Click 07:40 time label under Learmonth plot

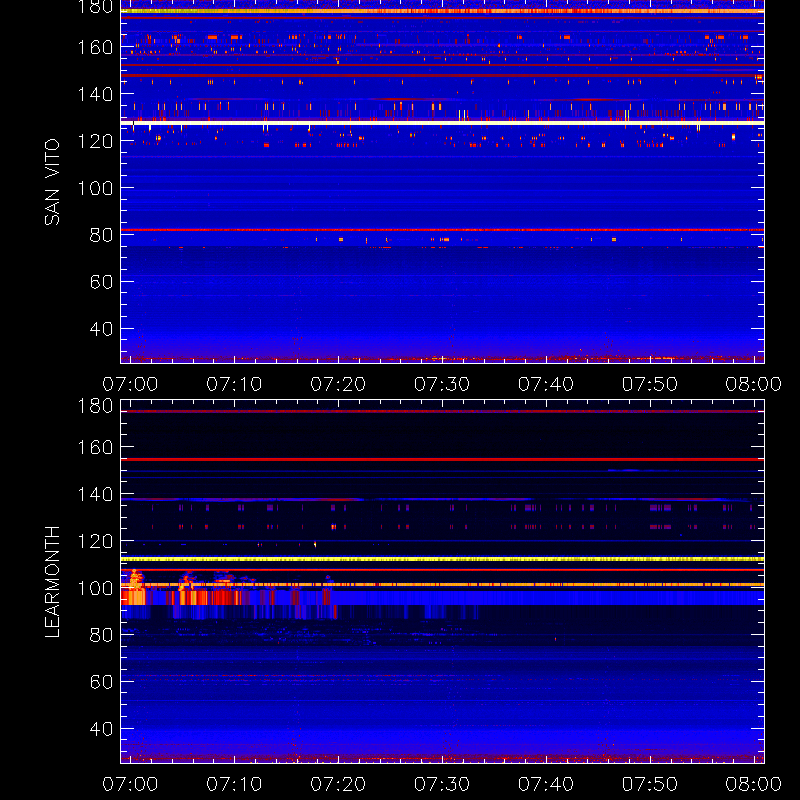[546, 784]
